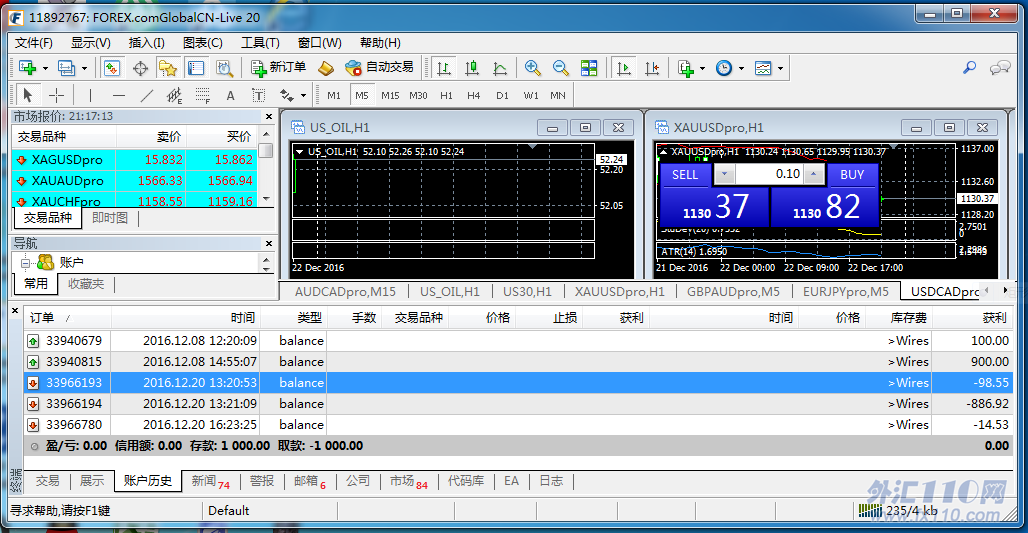This screenshot has width=1028, height=533.
Task: Open the profiles icon in toolbar
Action: 66,68
